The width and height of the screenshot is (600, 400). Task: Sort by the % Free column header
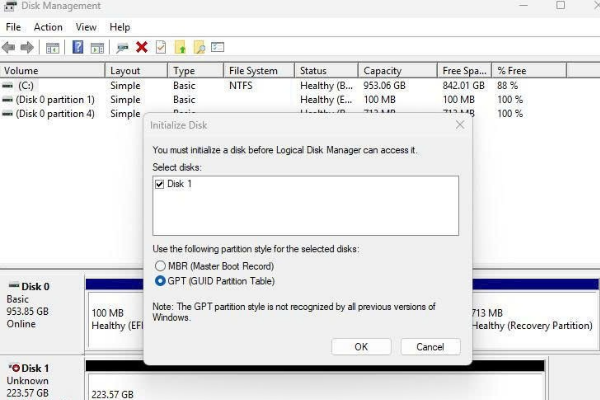pyautogui.click(x=529, y=71)
